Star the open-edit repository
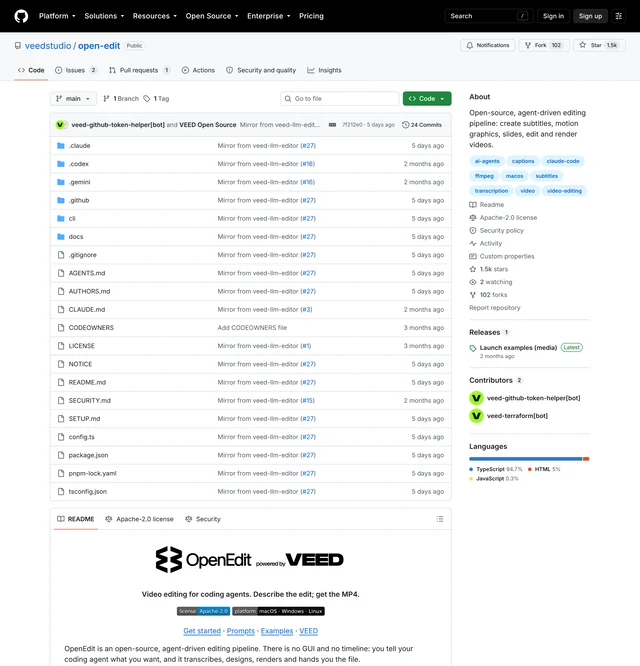This screenshot has width=640, height=666. coord(599,45)
